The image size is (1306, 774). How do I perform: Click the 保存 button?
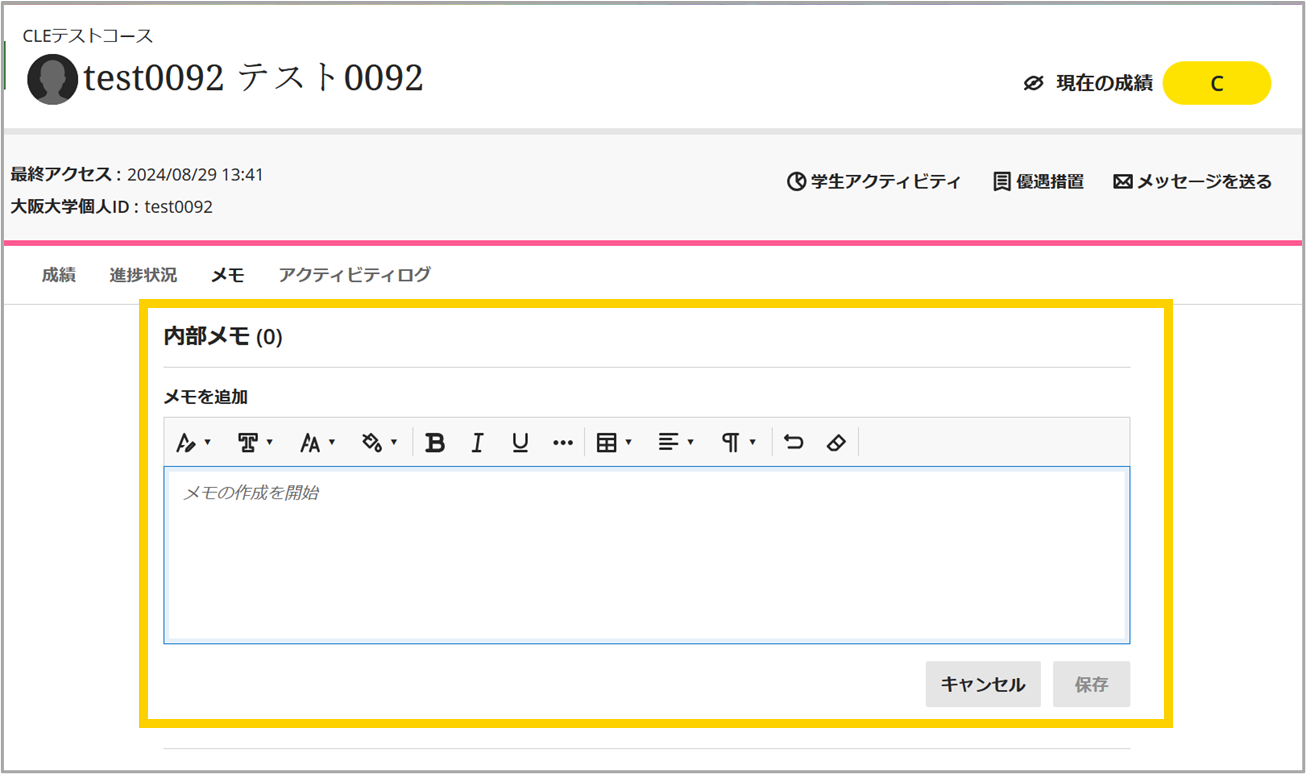1092,684
